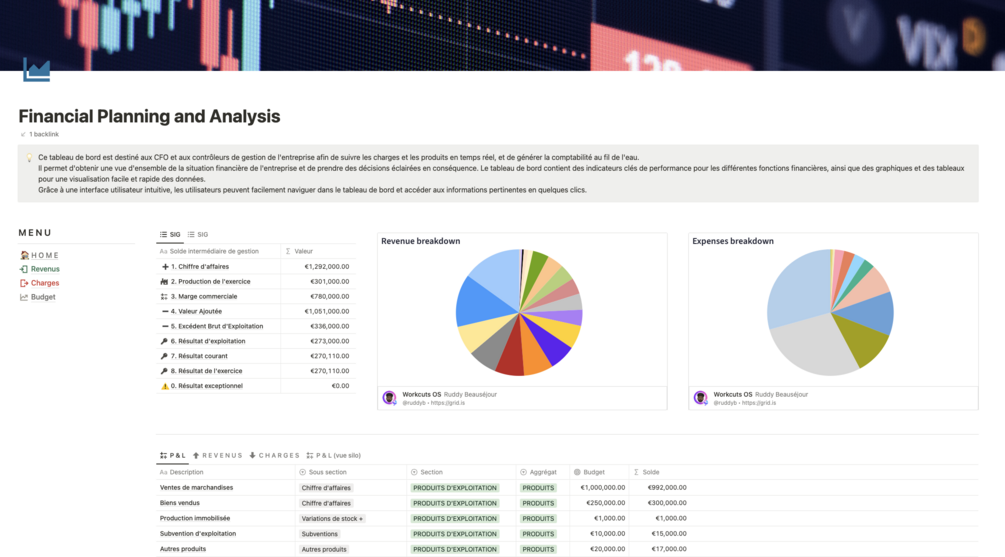This screenshot has width=1005, height=557.
Task: Click Chiffre d'affaires tag in Ventes de marchandises row
Action: pyautogui.click(x=326, y=488)
